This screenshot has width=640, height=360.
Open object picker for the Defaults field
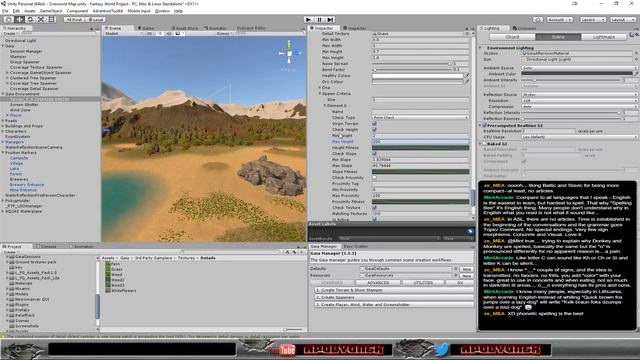[x=456, y=269]
